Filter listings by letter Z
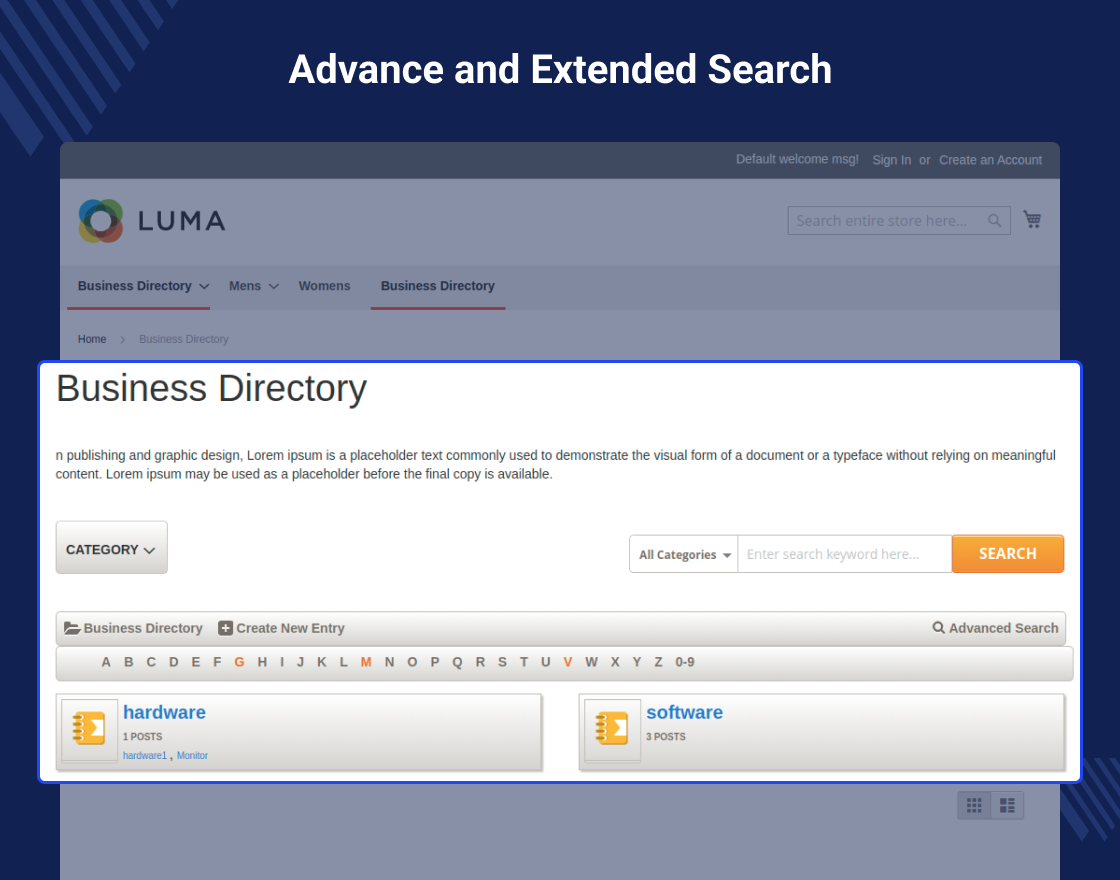Image resolution: width=1120 pixels, height=880 pixels. [659, 662]
